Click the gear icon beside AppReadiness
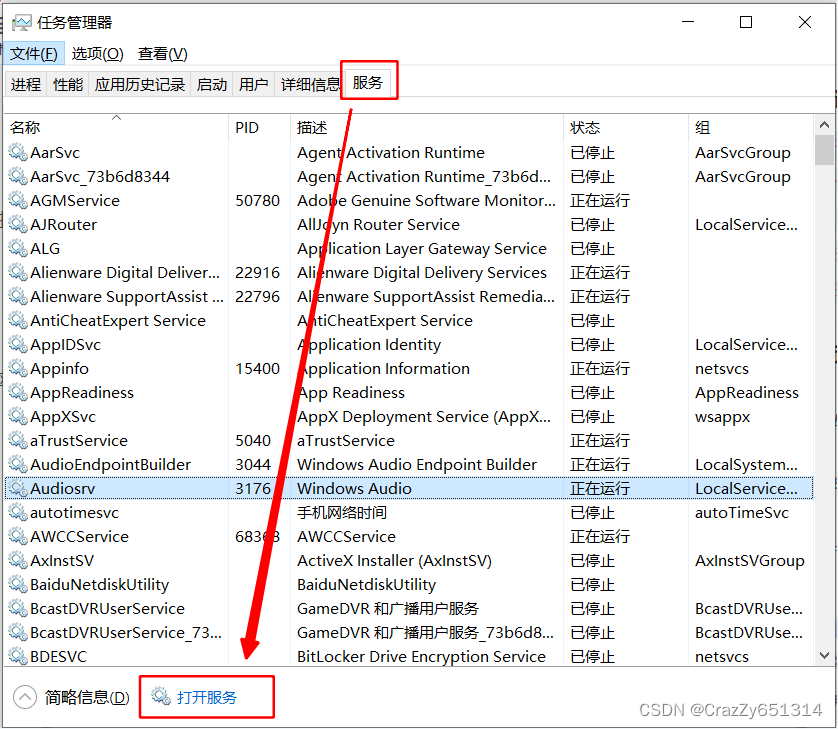The image size is (838, 729). pos(18,393)
